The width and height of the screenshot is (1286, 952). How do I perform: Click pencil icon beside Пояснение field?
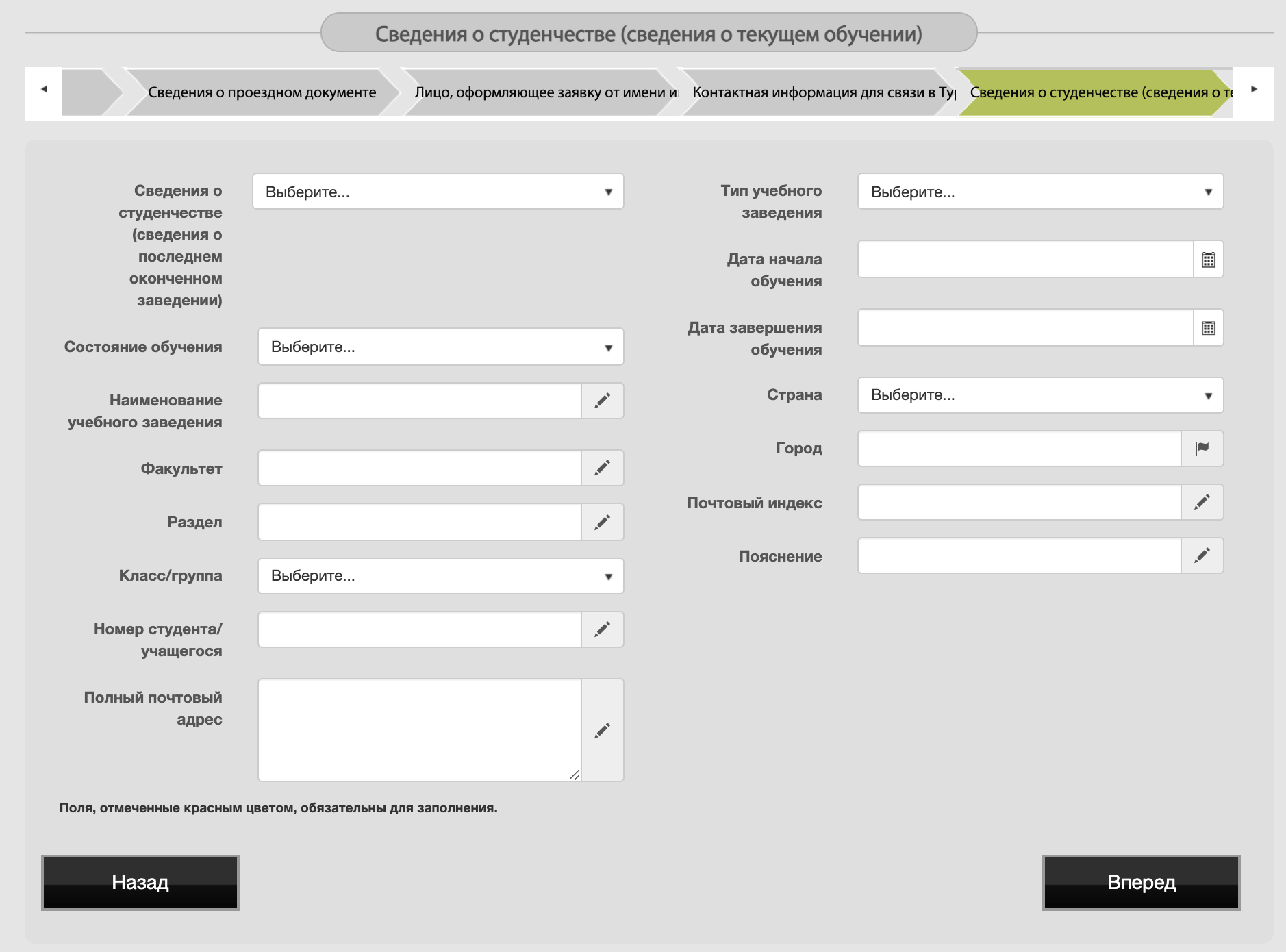pyautogui.click(x=1202, y=555)
